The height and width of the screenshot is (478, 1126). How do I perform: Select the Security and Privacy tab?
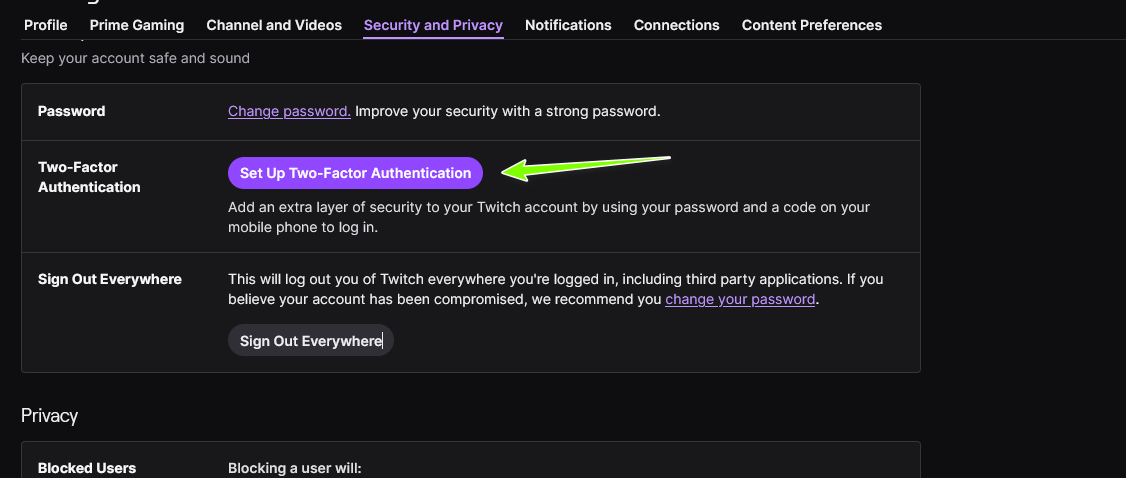click(433, 25)
